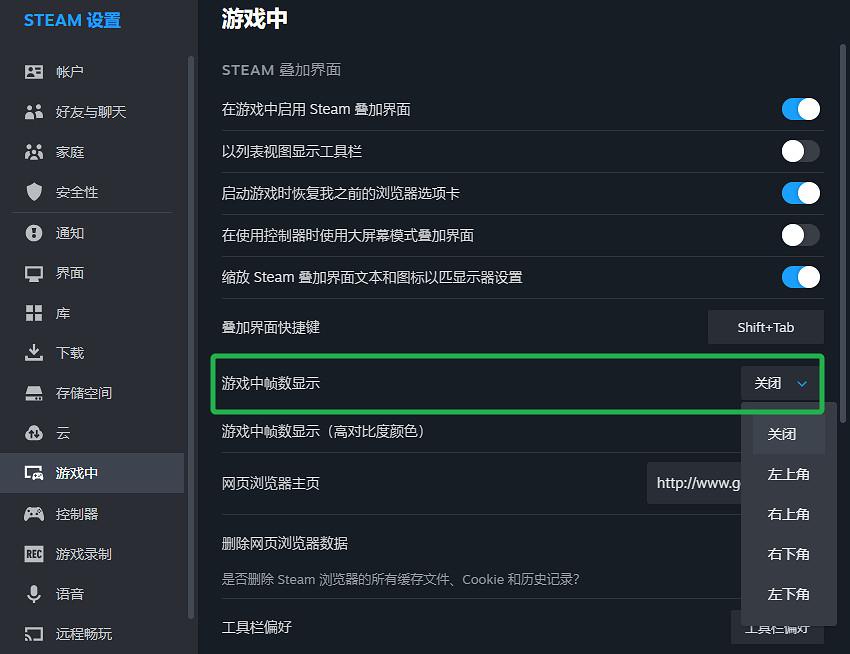Open the 游戏录制 settings page

[83, 554]
